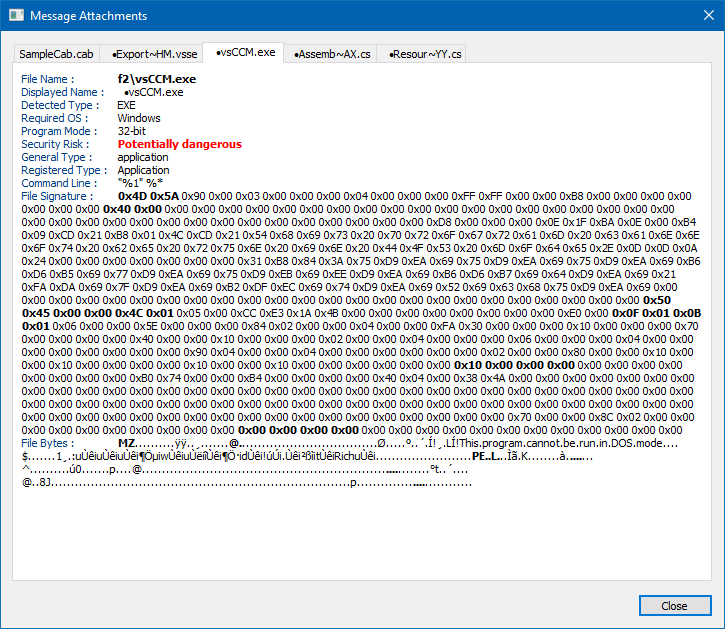The image size is (725, 629).
Task: Click the displayed name value '•vsCCM.exe'
Action: click(x=154, y=92)
